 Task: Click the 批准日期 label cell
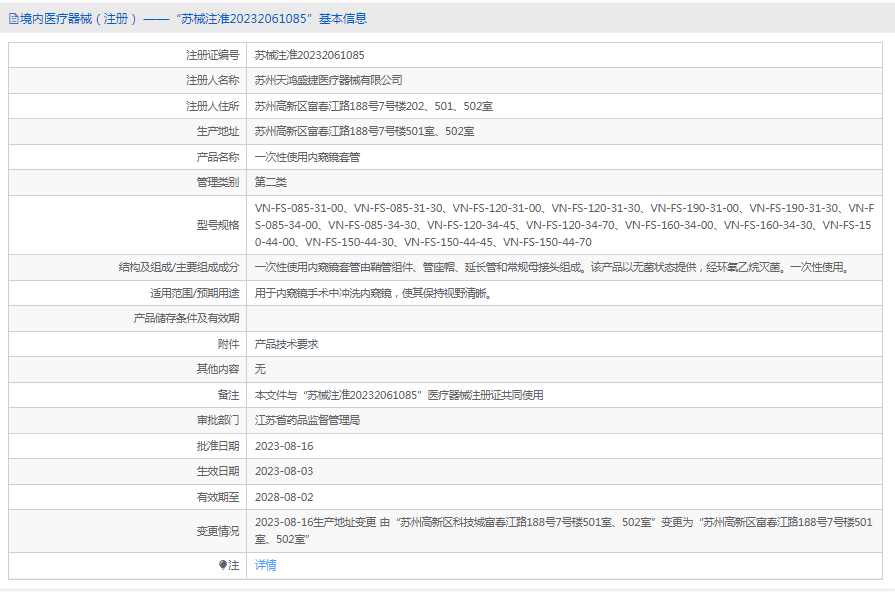click(127, 446)
